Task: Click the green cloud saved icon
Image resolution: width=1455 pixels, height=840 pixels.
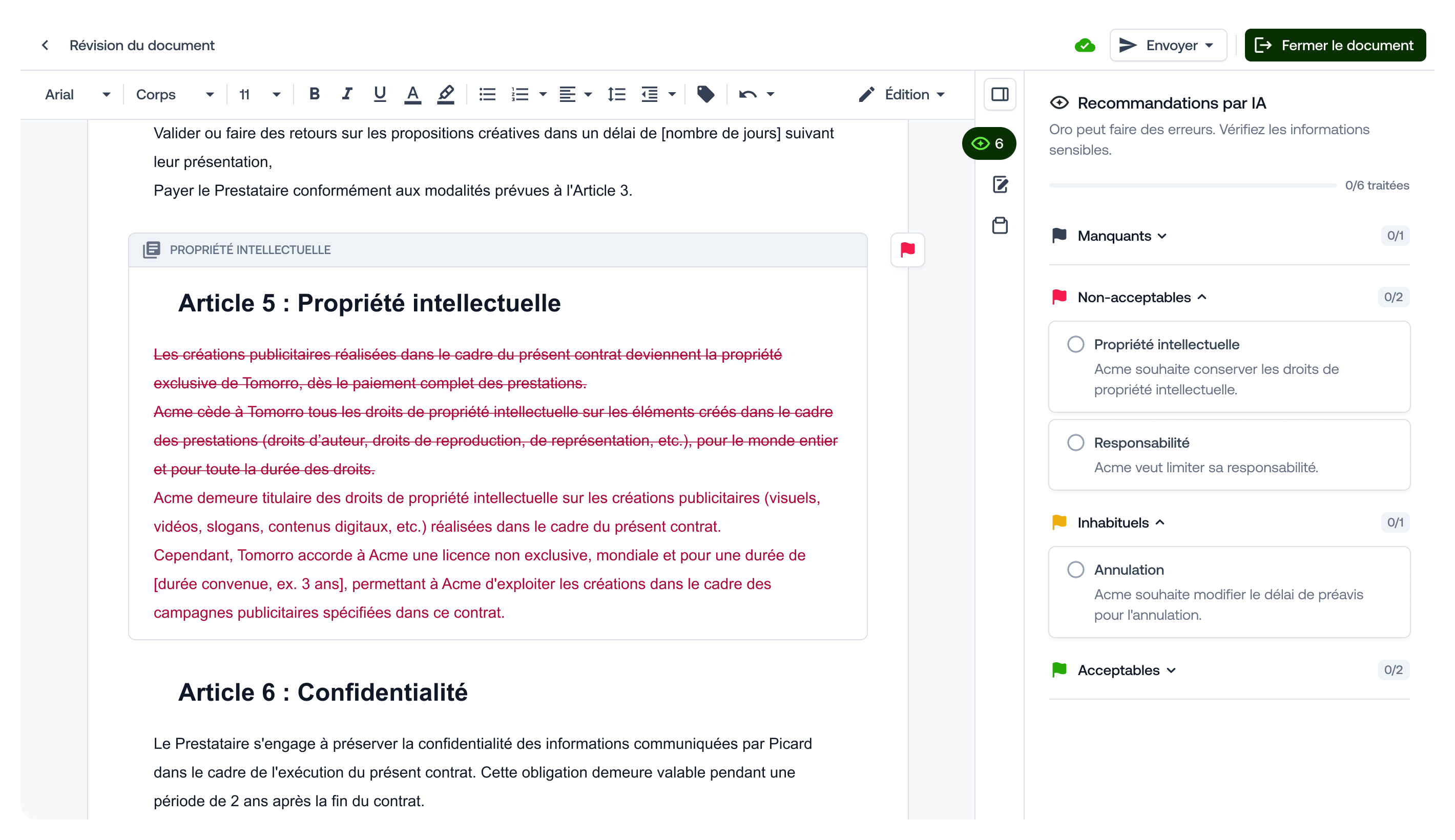Action: tap(1084, 45)
